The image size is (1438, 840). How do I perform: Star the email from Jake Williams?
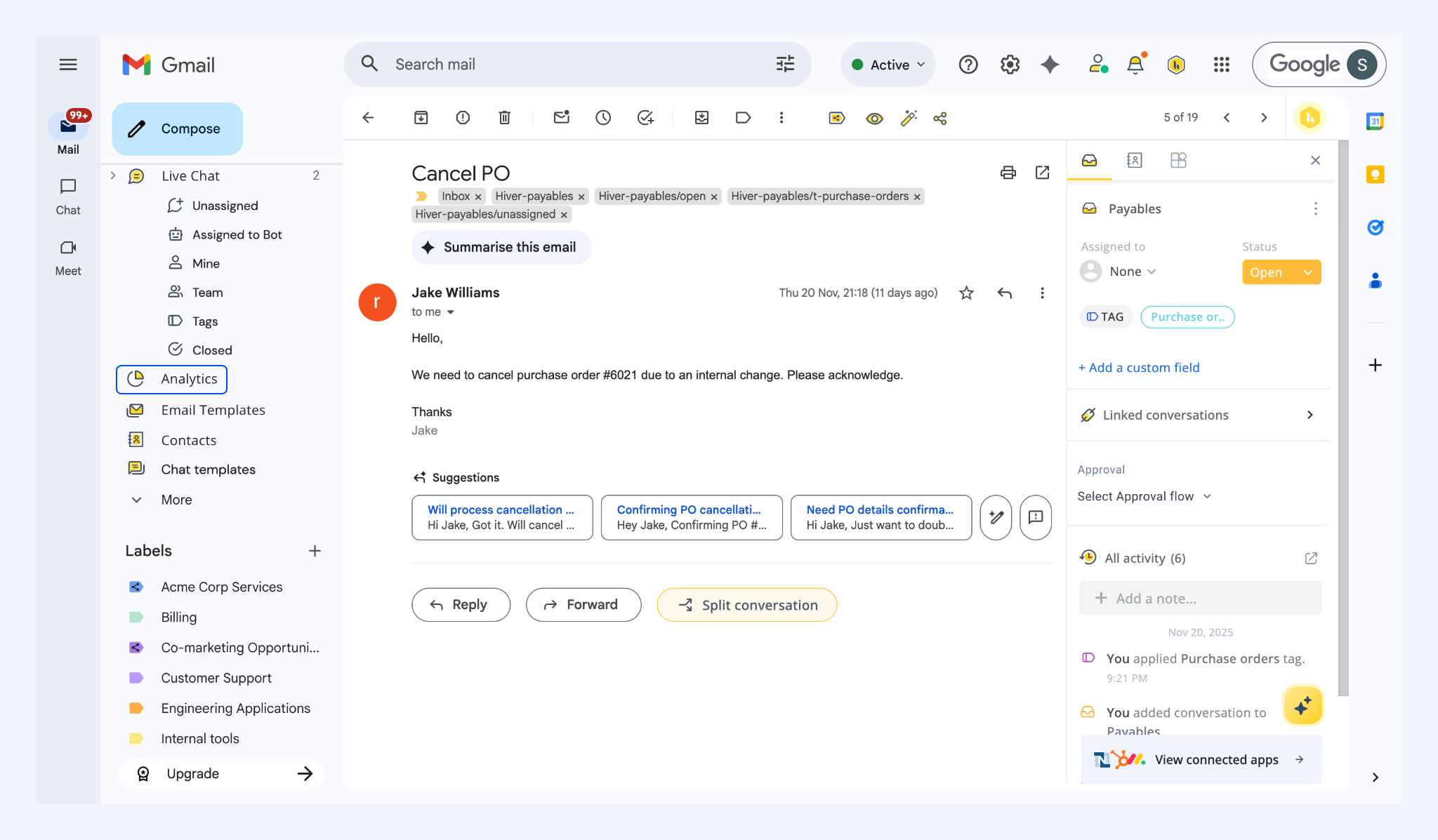(x=967, y=293)
